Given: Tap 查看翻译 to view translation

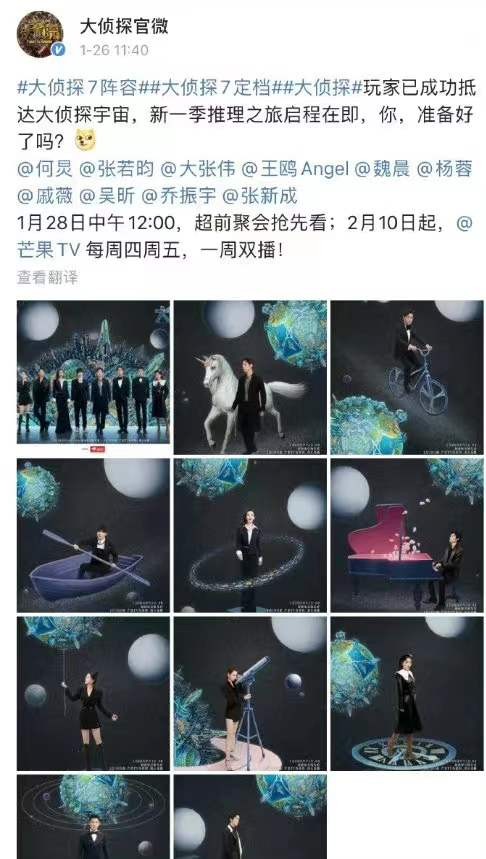Looking at the screenshot, I should [x=48, y=278].
